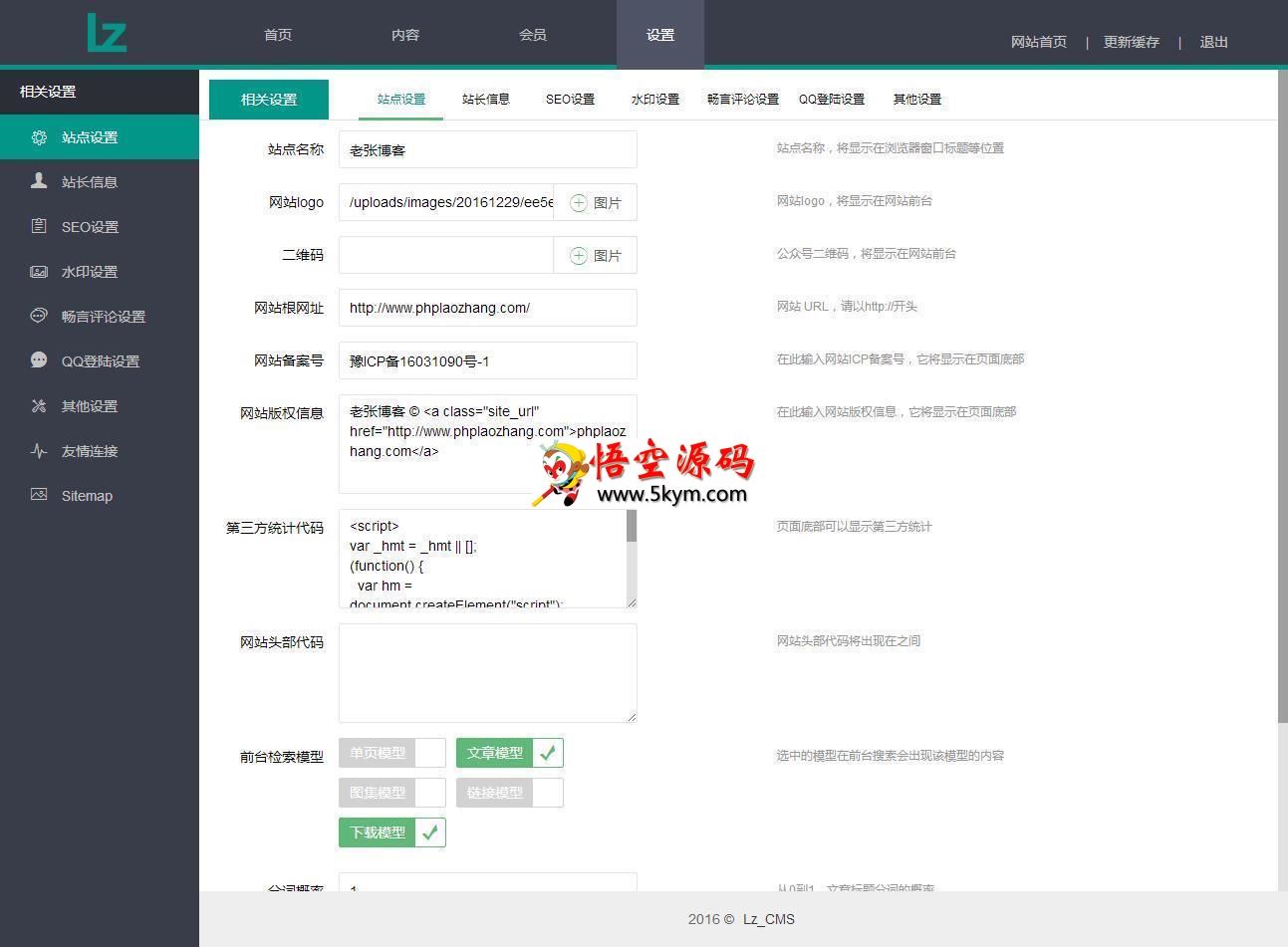Click the green 相关设置 header button
Viewport: 1288px width, 947px height.
coord(269,100)
